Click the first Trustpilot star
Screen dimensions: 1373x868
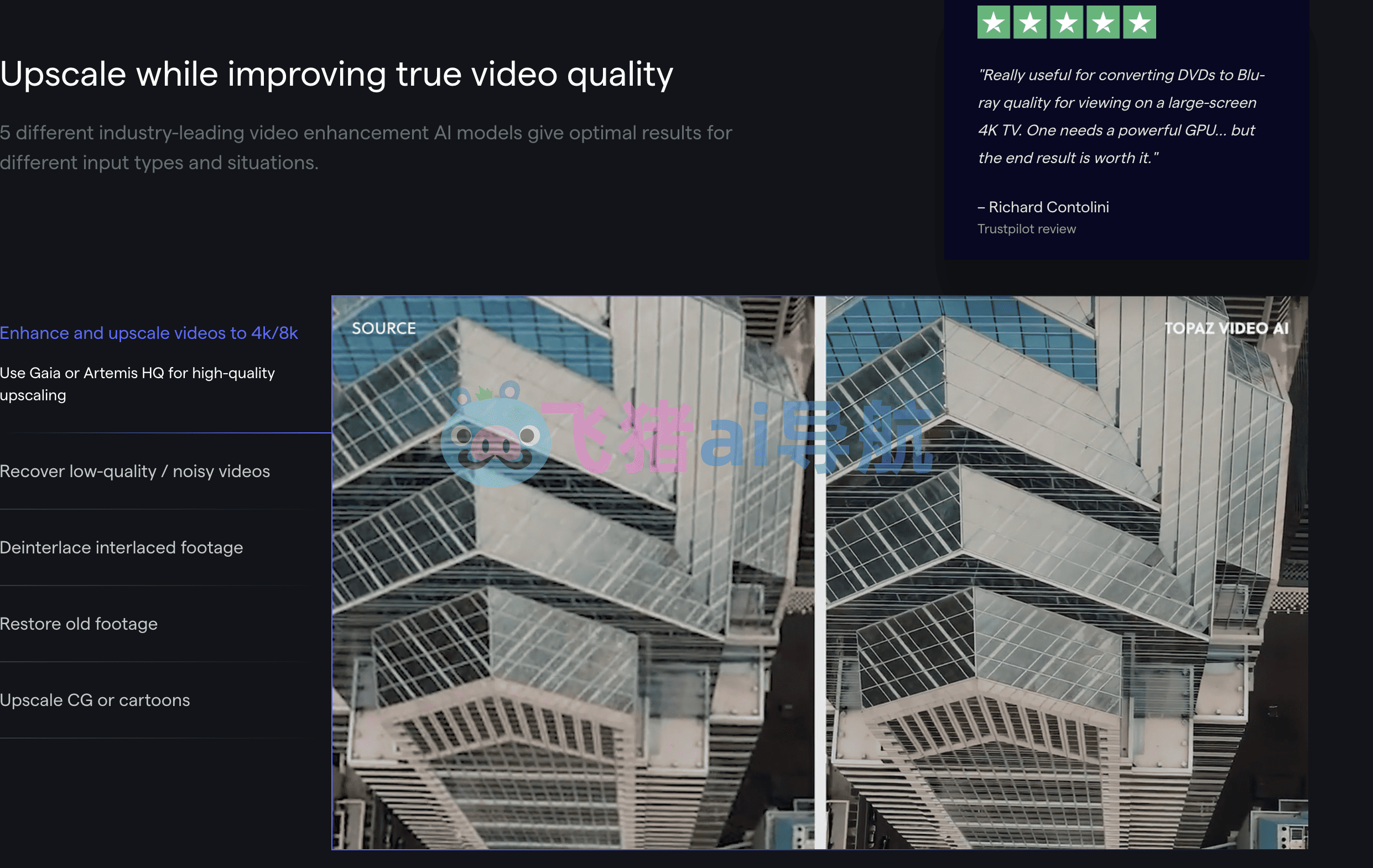point(994,22)
